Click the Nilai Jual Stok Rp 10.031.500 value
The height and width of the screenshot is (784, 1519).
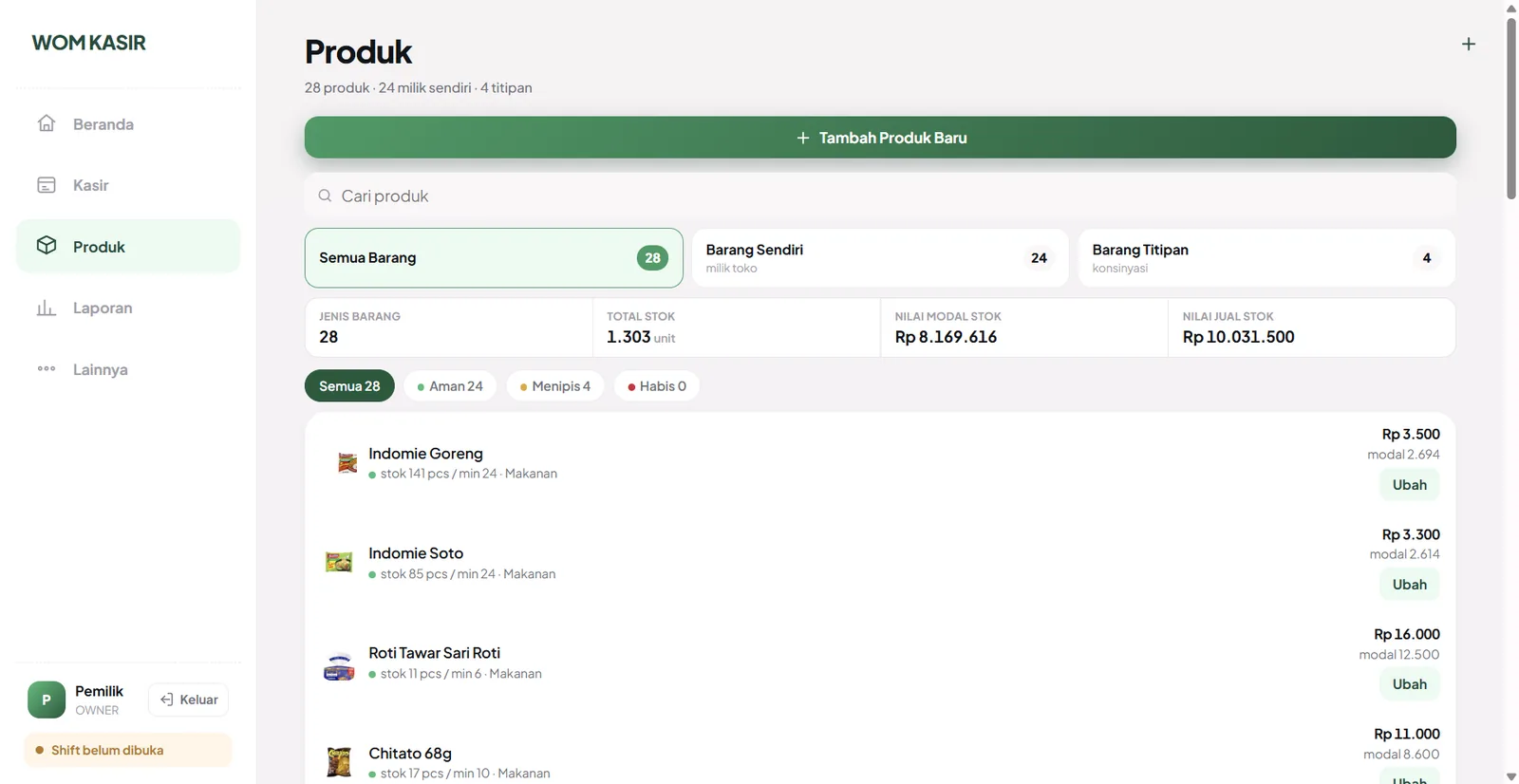click(x=1238, y=337)
